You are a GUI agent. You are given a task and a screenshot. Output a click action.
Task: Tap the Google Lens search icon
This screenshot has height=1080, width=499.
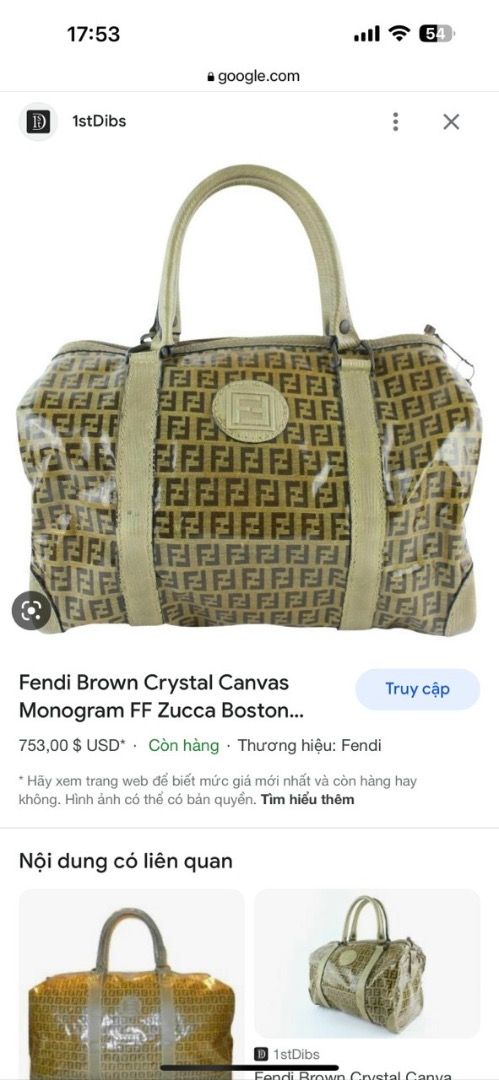click(31, 610)
